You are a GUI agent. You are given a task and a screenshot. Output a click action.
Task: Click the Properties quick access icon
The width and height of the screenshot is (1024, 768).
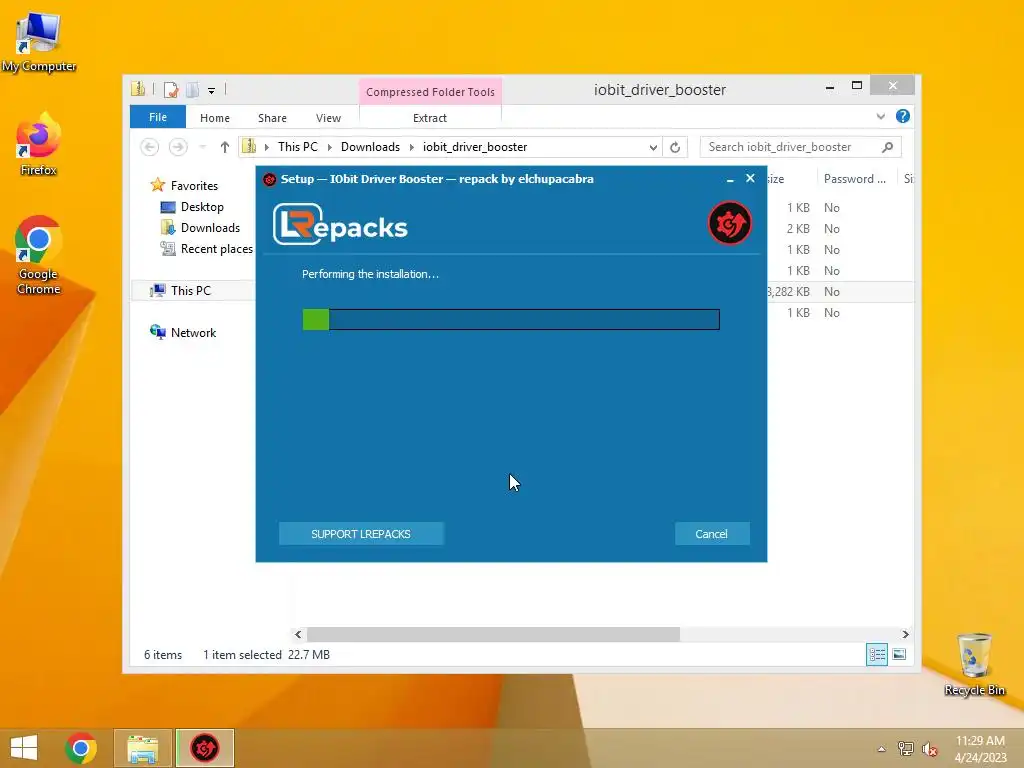[x=171, y=89]
